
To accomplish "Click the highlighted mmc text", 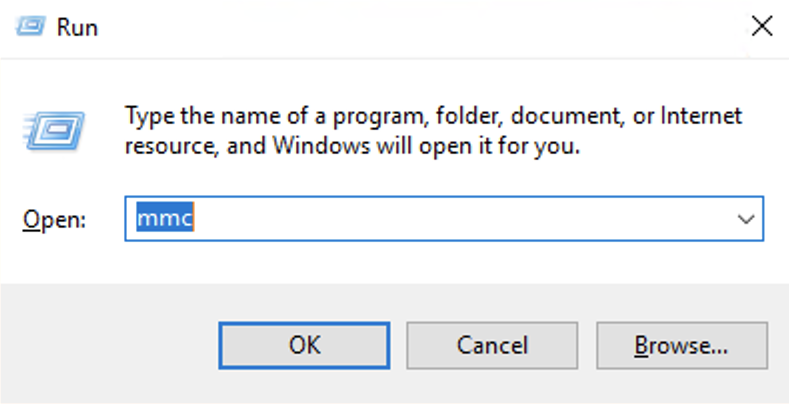I will (165, 218).
